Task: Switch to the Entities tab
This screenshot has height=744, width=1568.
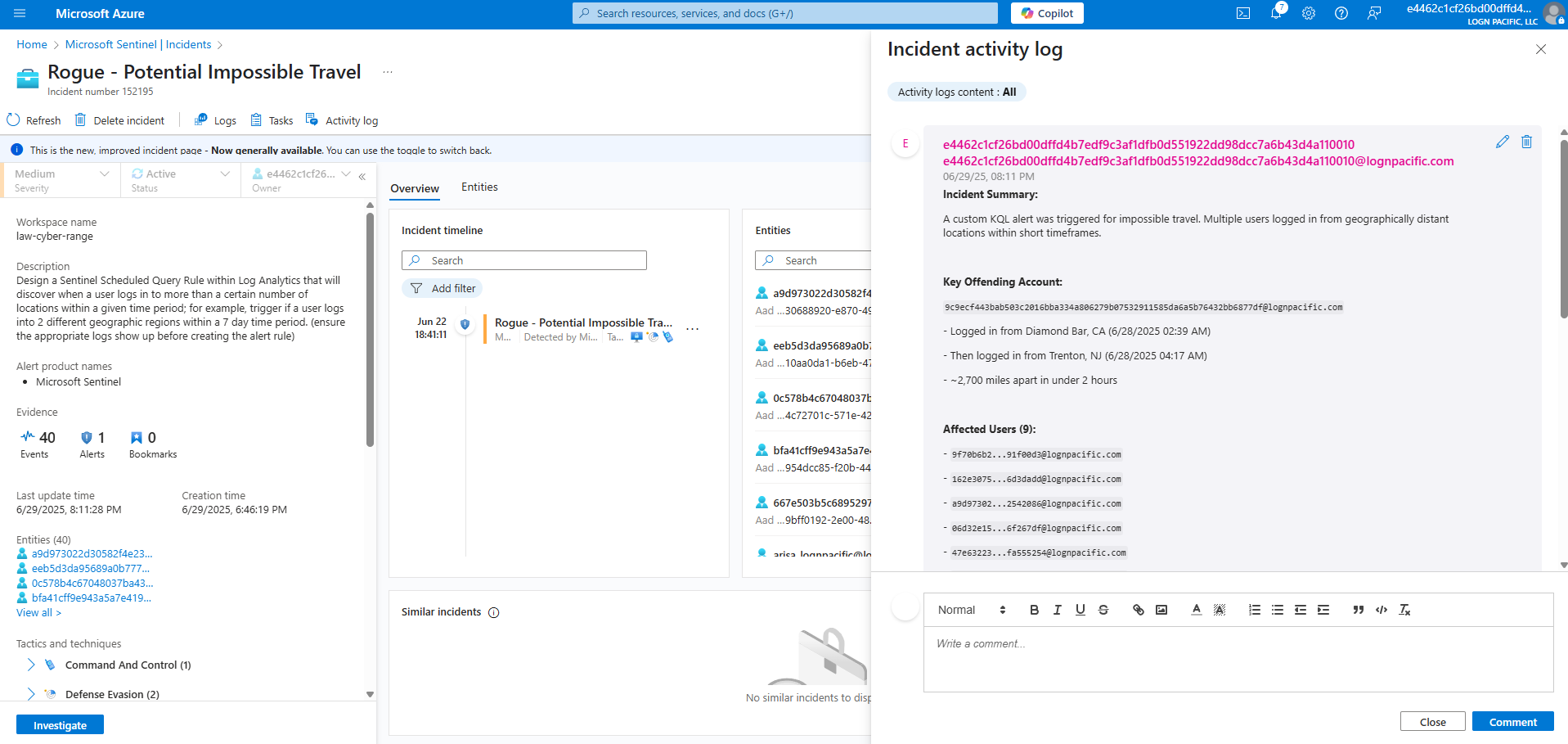Action: (479, 187)
